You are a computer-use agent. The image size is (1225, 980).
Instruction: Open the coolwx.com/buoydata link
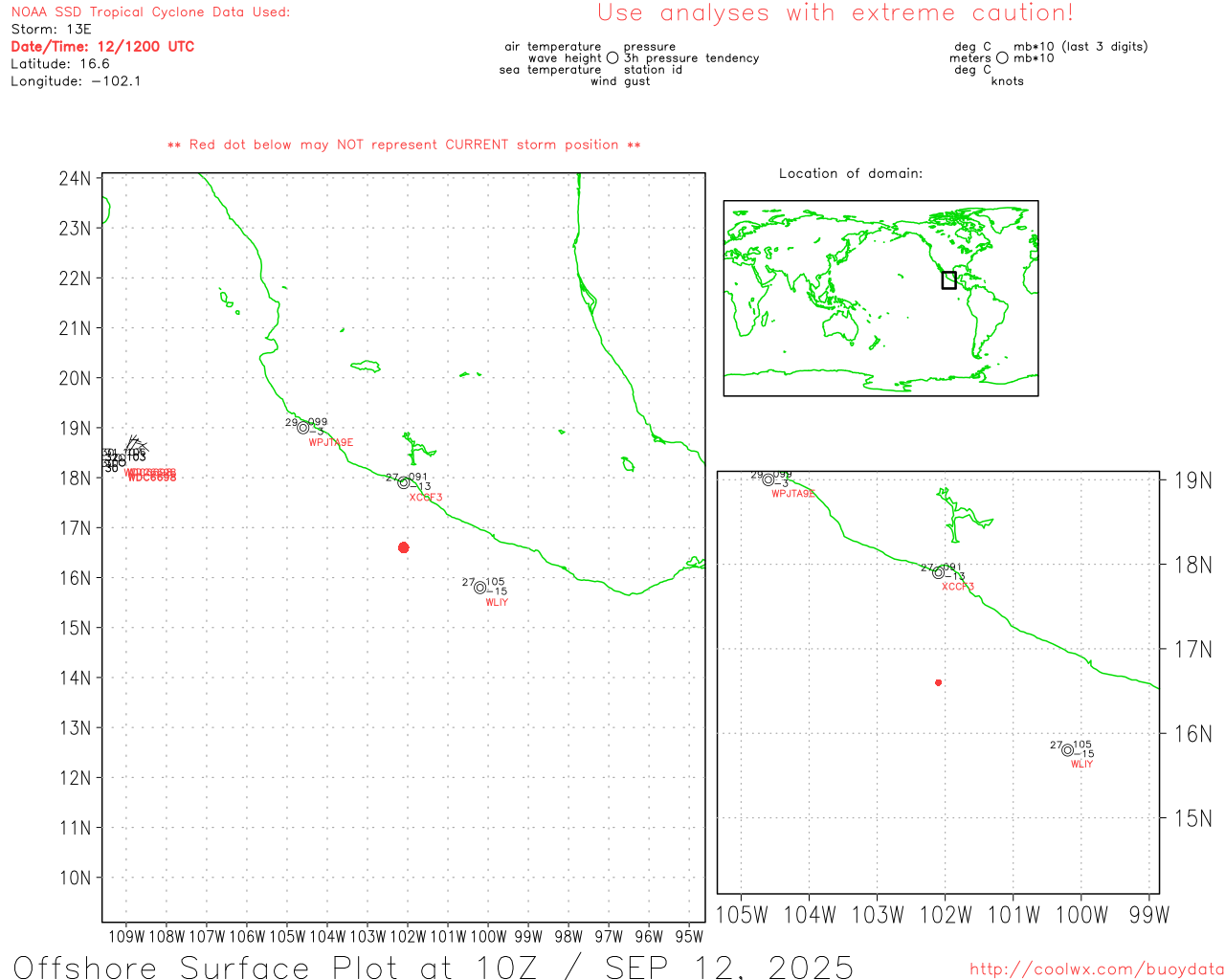click(x=1097, y=969)
